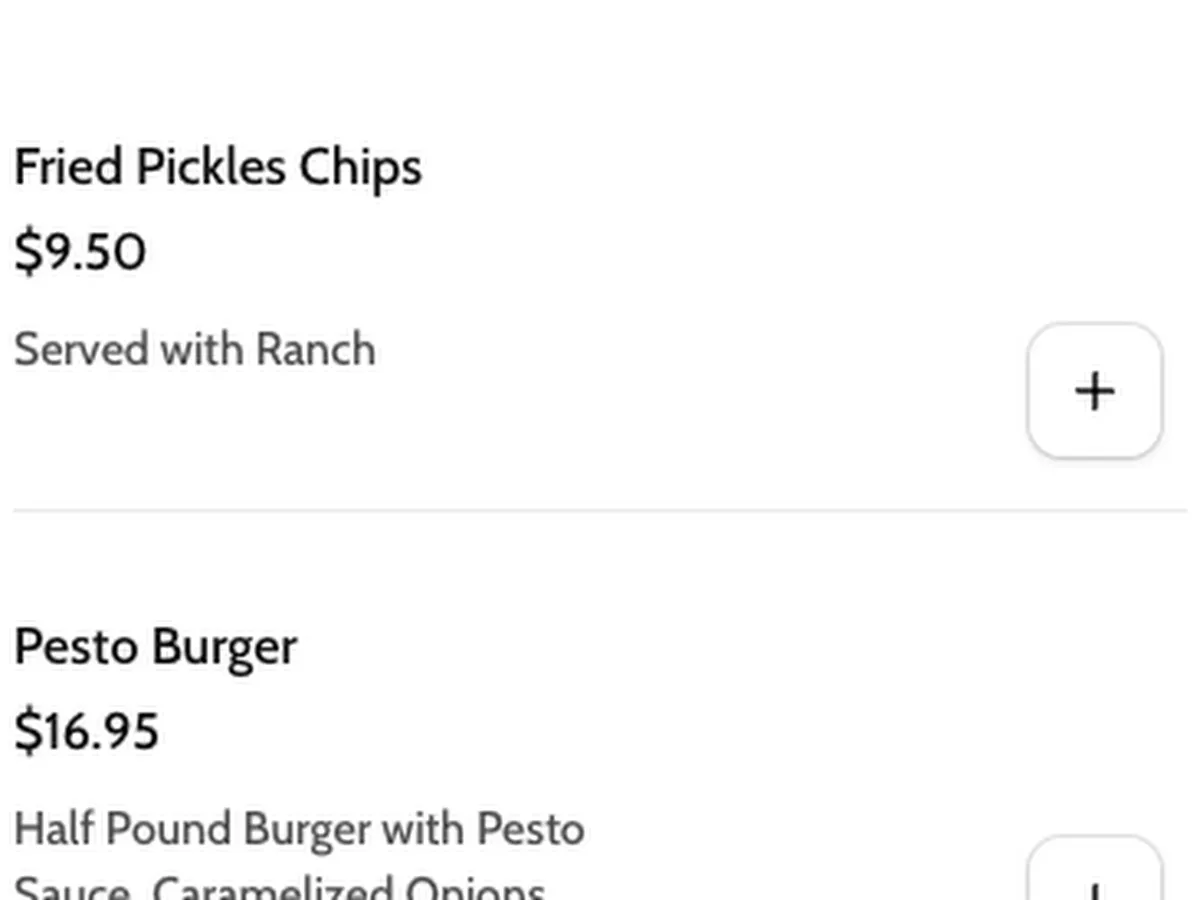Click the $16.95 price label
The height and width of the screenshot is (900, 1200).
point(86,730)
